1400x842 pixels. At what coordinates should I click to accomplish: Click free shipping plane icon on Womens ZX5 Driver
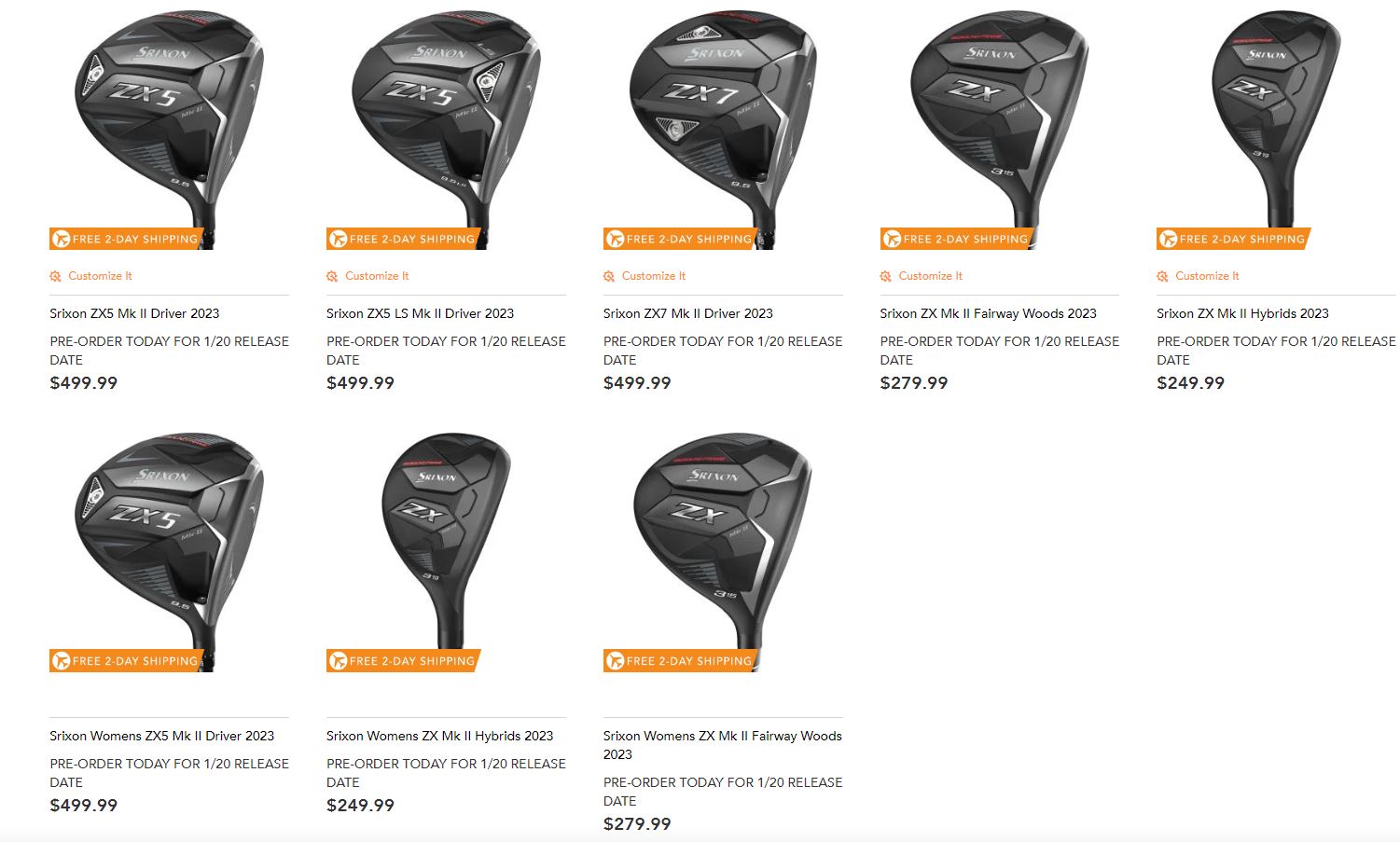click(62, 661)
